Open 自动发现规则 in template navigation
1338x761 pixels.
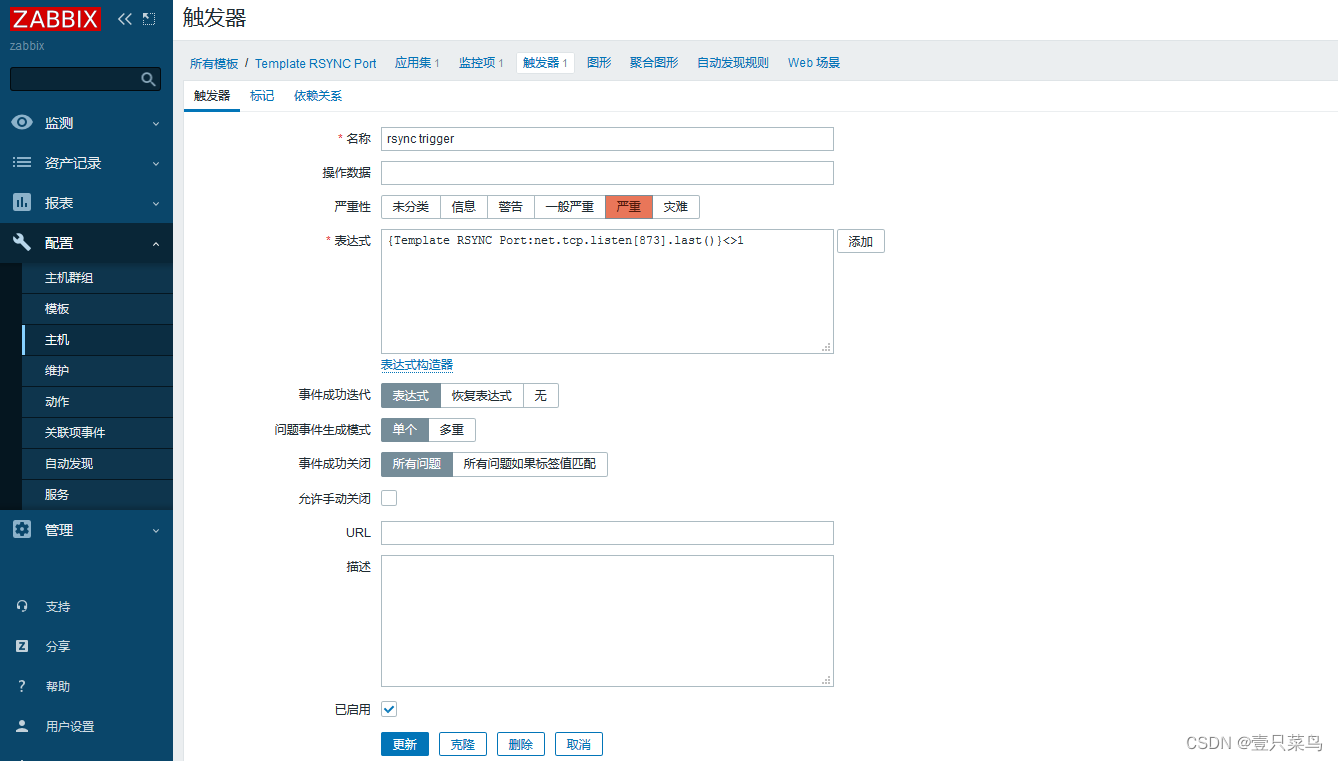click(x=733, y=62)
